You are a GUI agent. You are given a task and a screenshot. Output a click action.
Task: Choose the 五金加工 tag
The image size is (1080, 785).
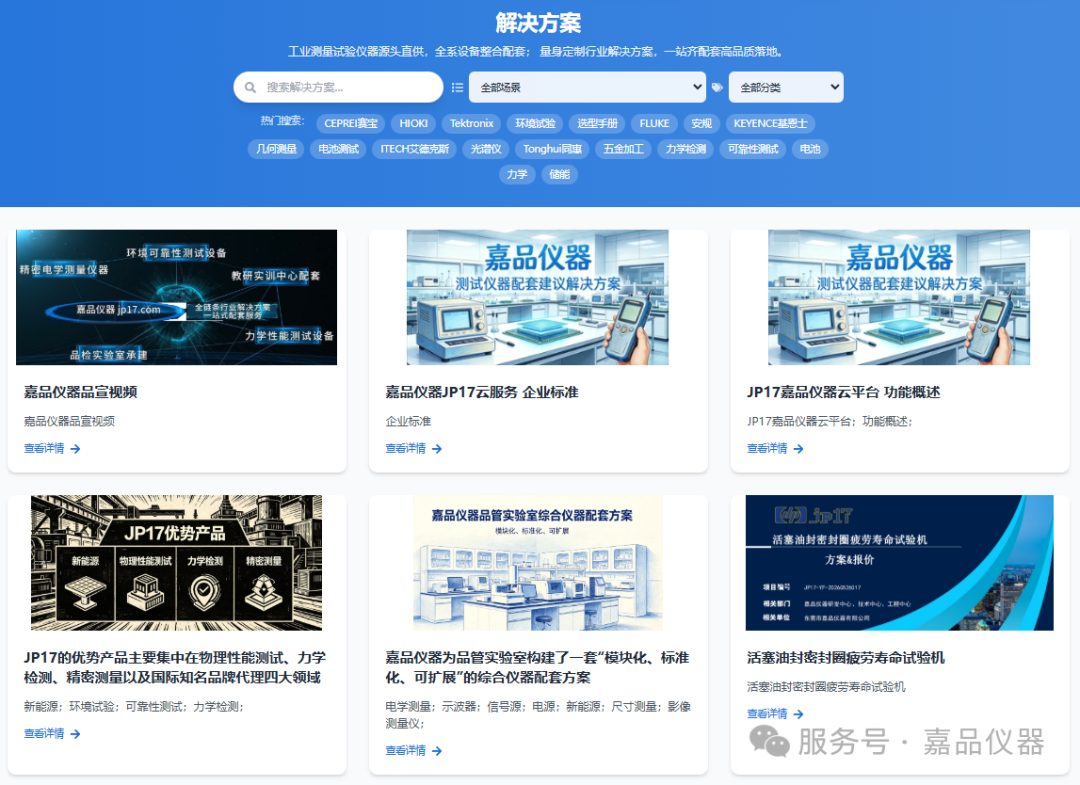pyautogui.click(x=623, y=149)
